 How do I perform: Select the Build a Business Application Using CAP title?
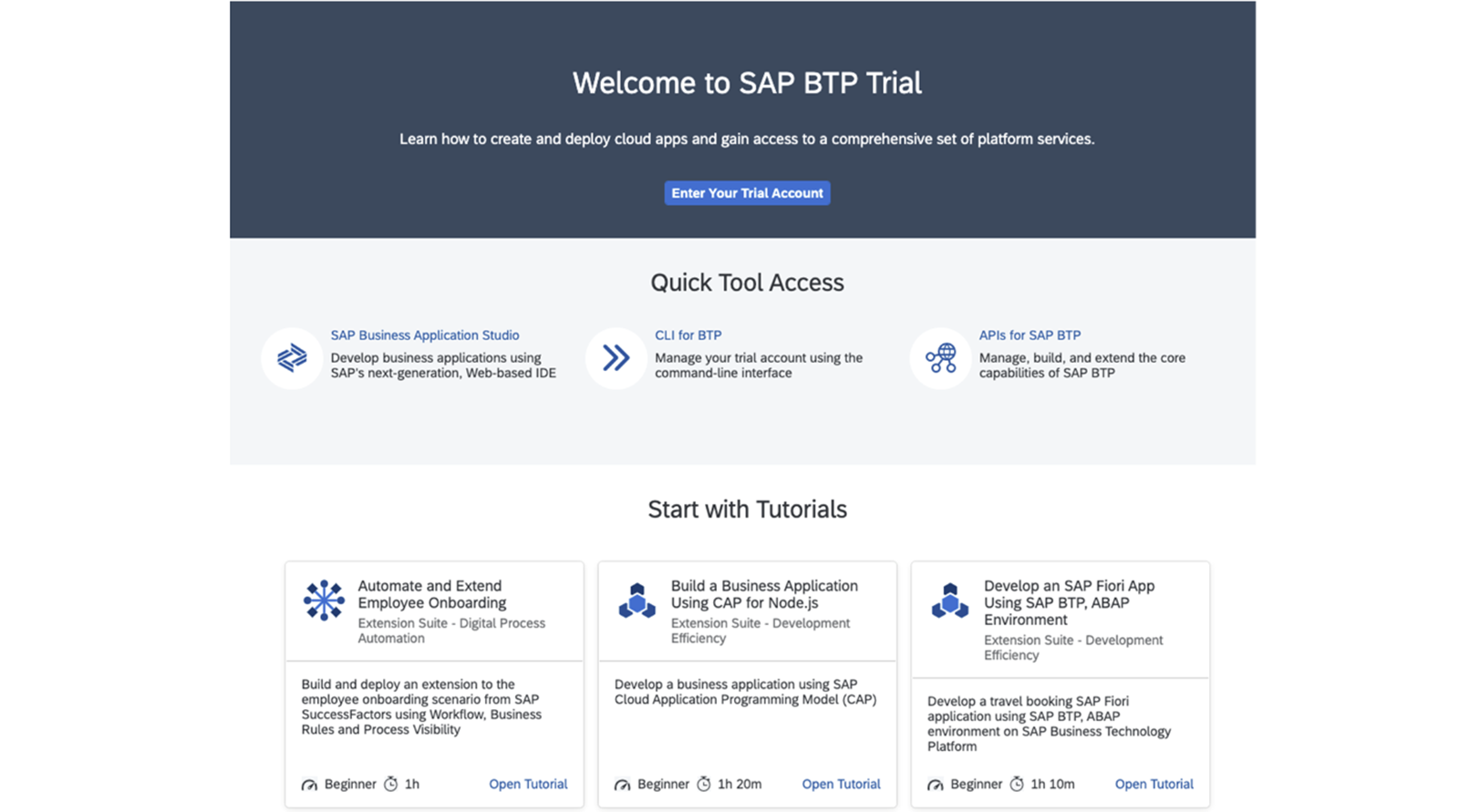coord(764,594)
